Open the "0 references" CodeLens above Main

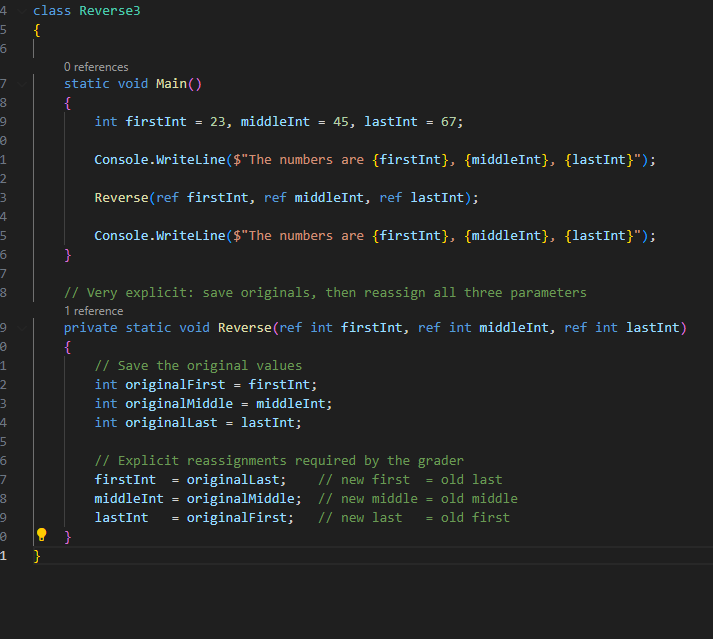[x=96, y=67]
